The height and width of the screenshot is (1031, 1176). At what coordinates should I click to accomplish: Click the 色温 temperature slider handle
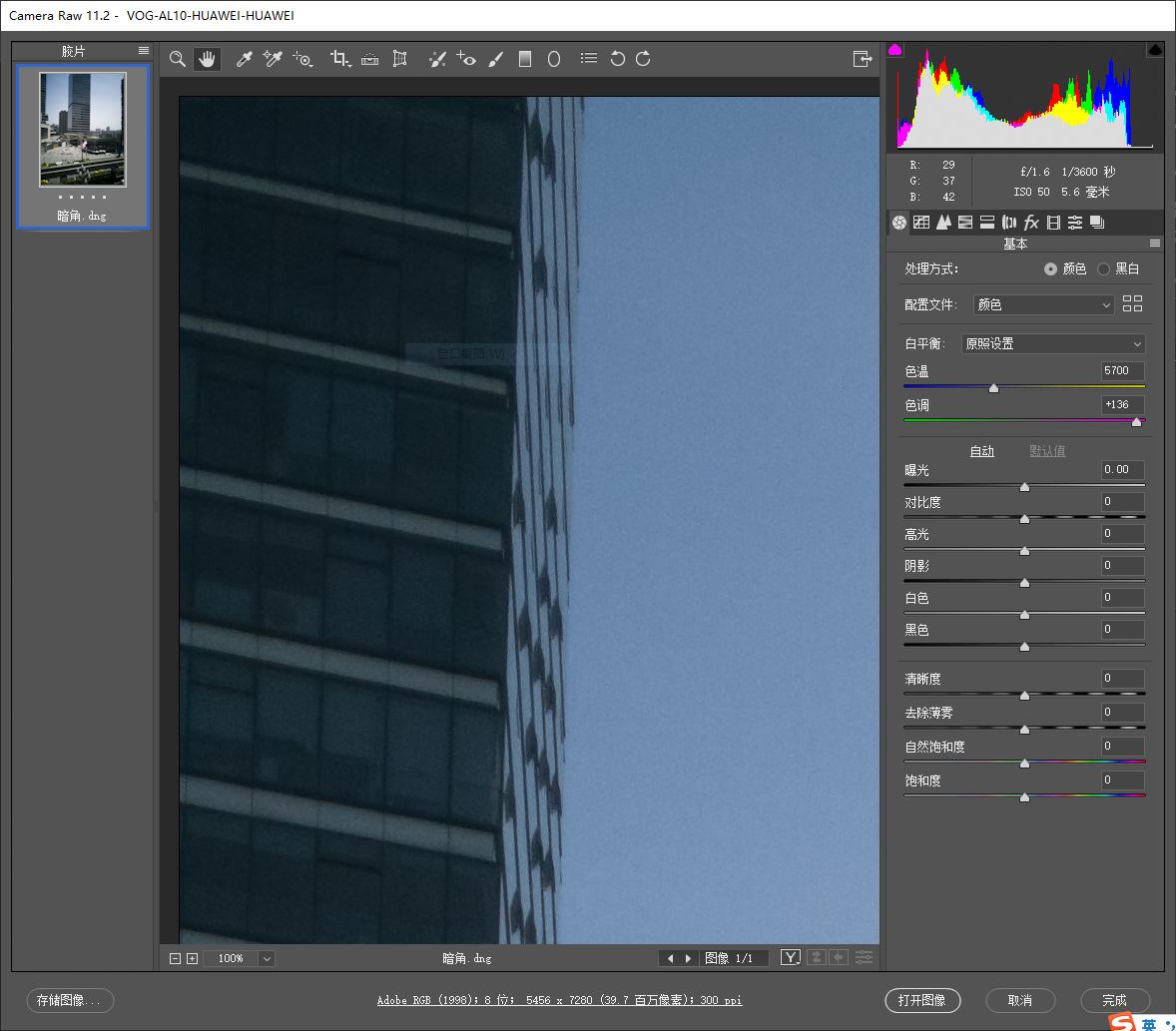click(x=993, y=388)
